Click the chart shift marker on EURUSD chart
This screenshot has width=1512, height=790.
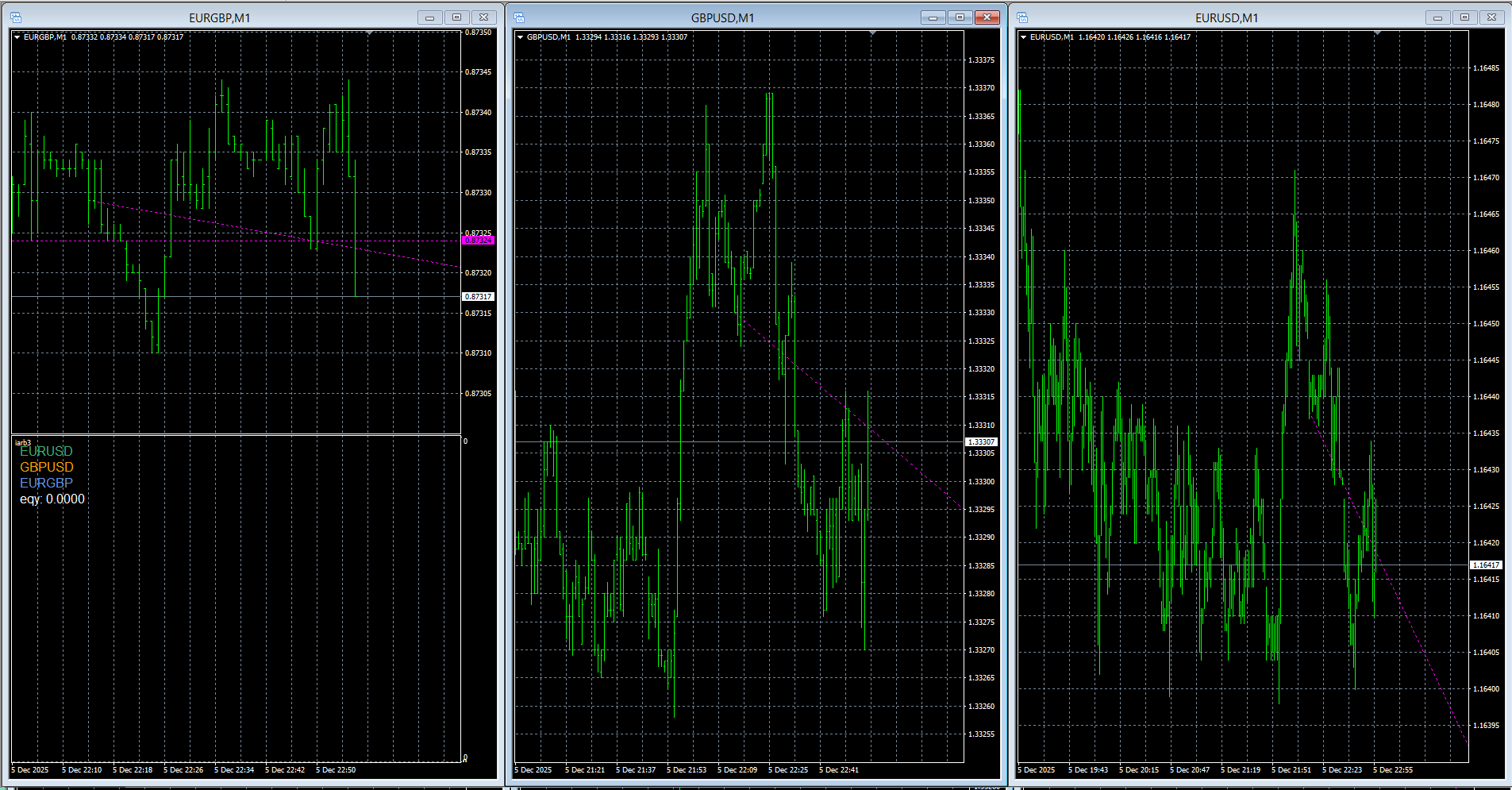[x=1378, y=33]
